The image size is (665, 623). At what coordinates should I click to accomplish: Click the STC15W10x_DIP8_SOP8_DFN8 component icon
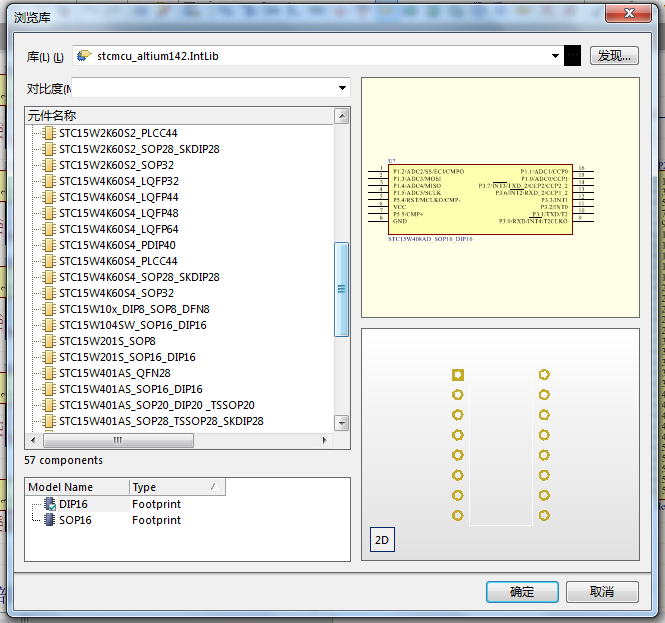49,309
